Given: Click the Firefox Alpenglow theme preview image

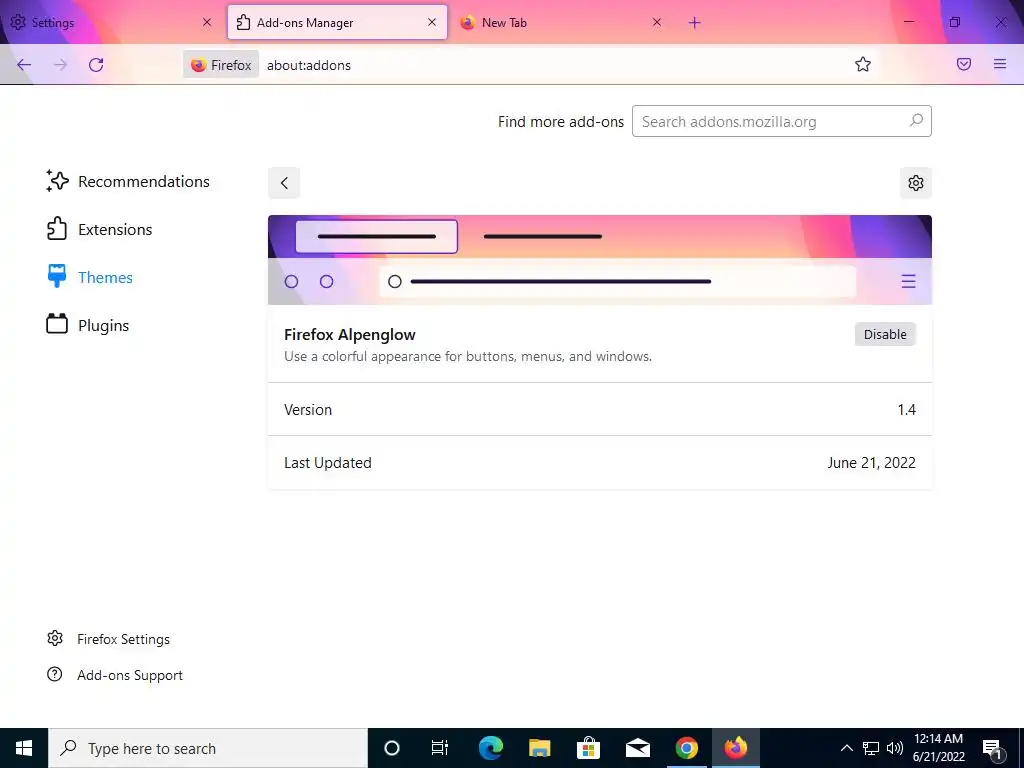Looking at the screenshot, I should 600,260.
